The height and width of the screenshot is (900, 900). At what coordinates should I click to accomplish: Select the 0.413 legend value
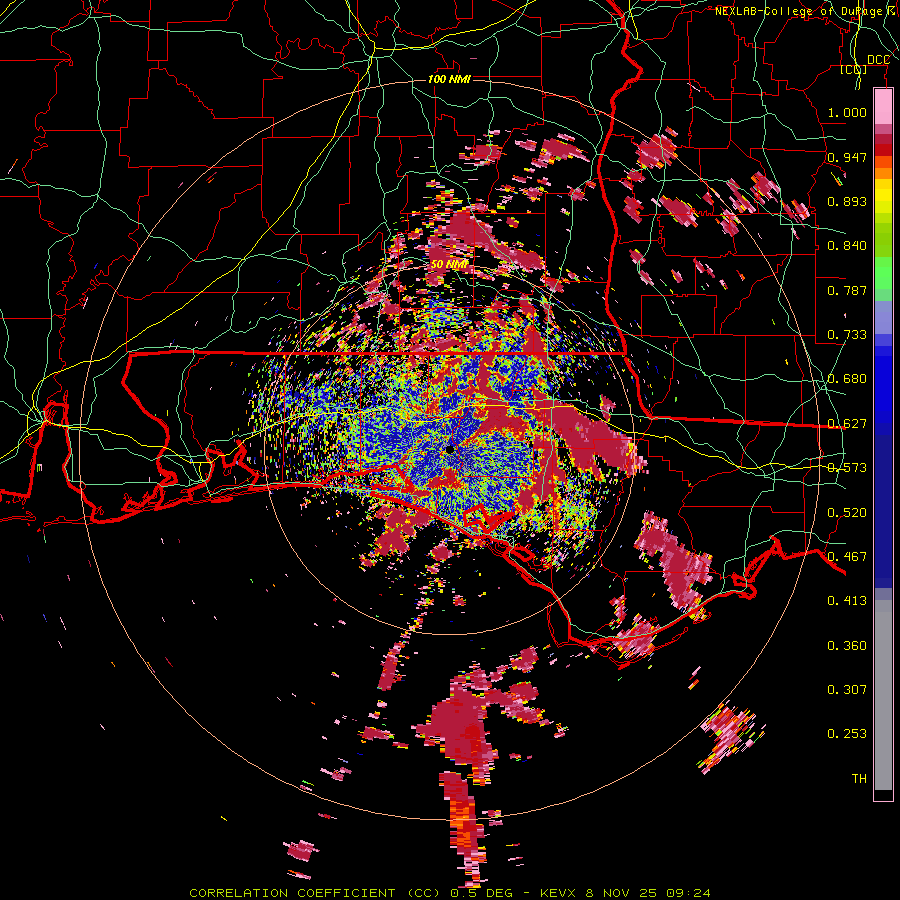click(847, 601)
